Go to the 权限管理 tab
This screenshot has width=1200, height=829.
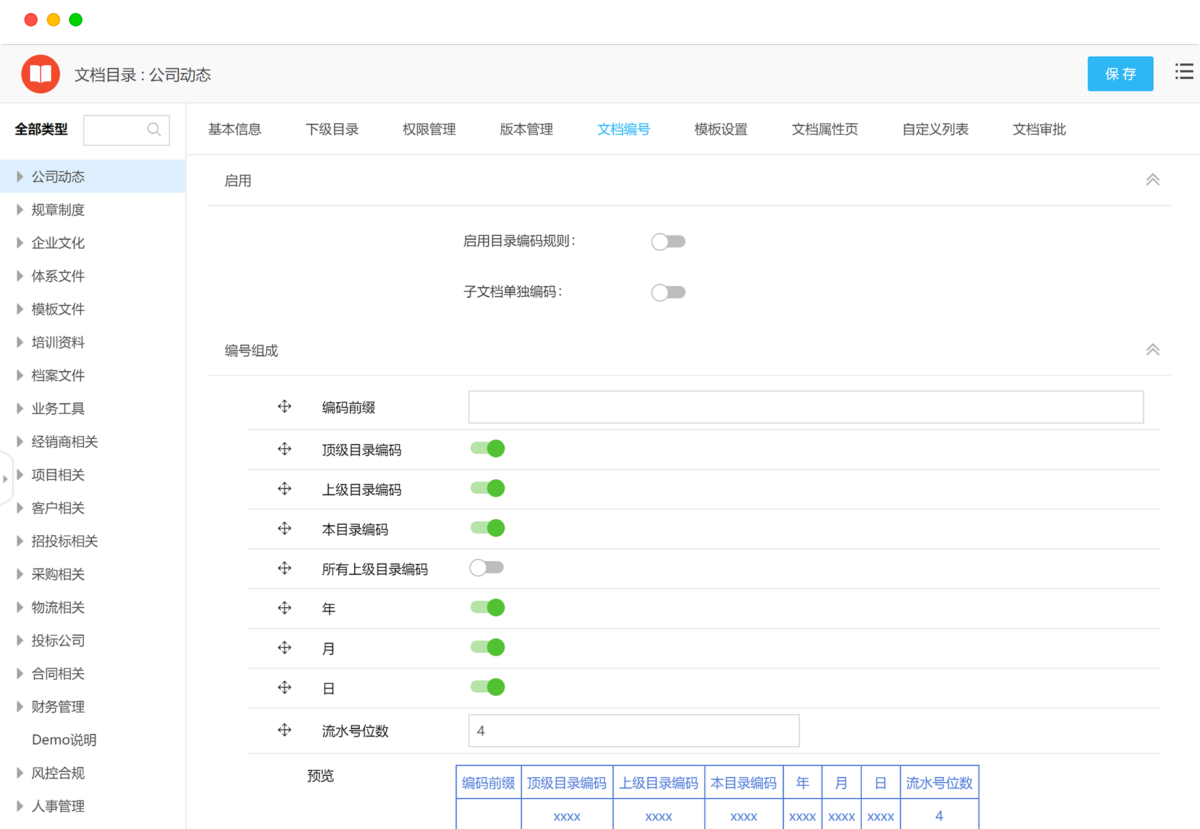(x=429, y=129)
